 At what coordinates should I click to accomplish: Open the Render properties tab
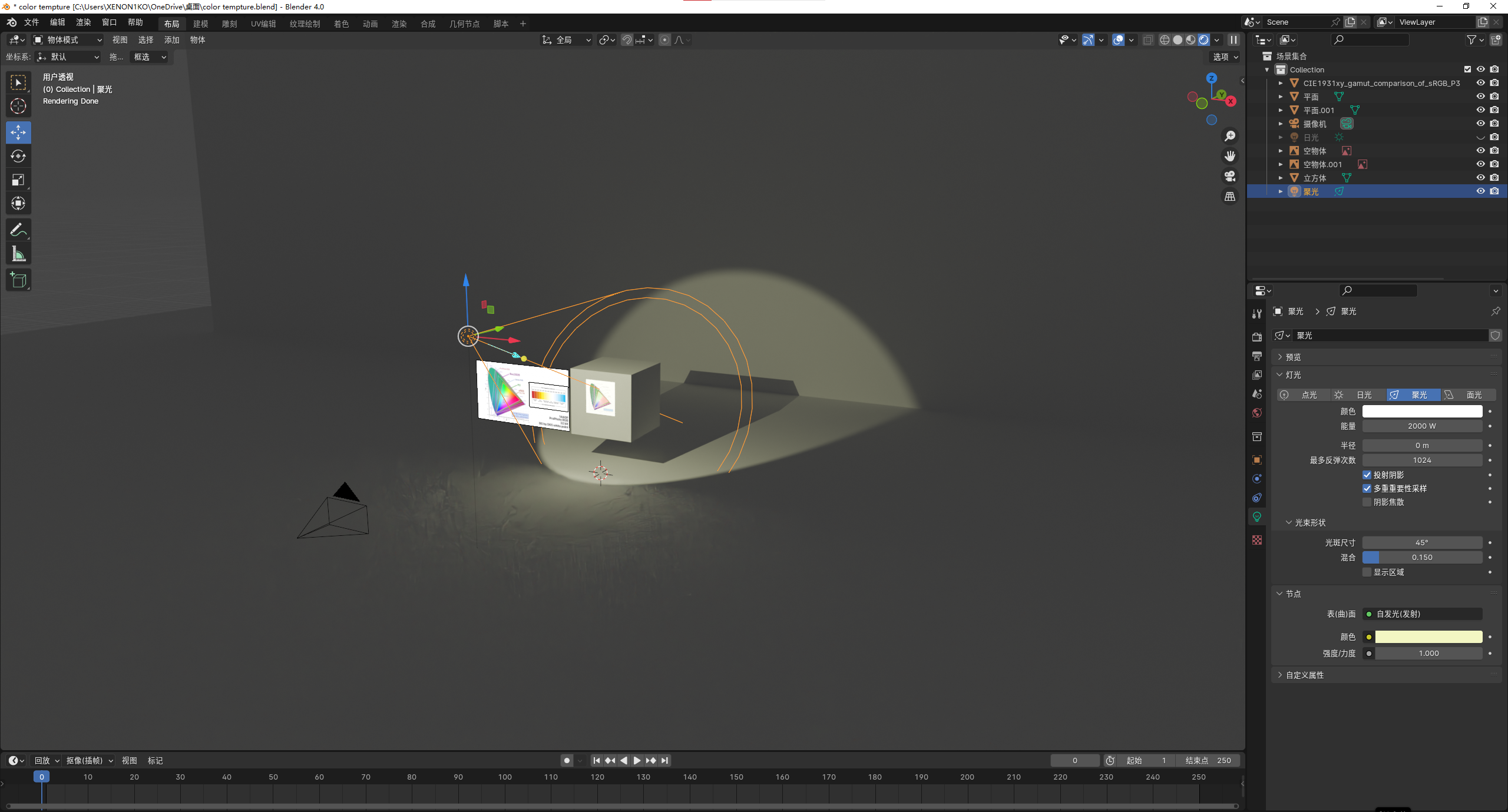click(x=1257, y=337)
